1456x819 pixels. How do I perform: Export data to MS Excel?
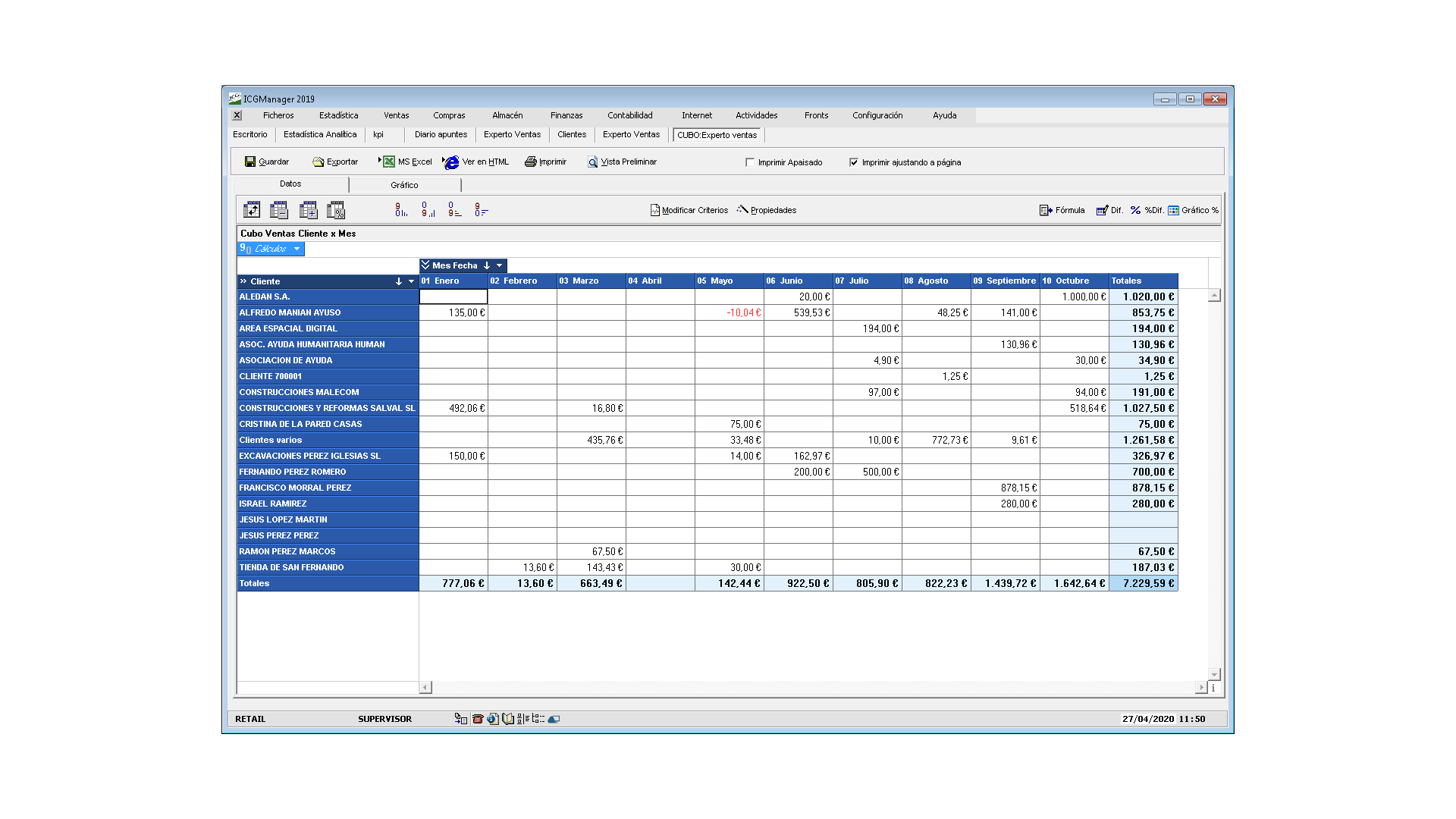pos(407,162)
